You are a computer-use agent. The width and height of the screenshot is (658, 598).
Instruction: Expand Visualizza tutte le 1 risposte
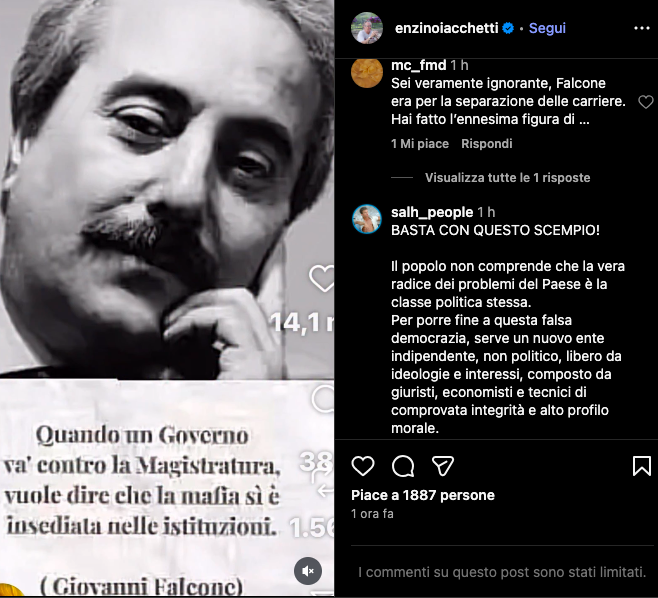click(507, 178)
